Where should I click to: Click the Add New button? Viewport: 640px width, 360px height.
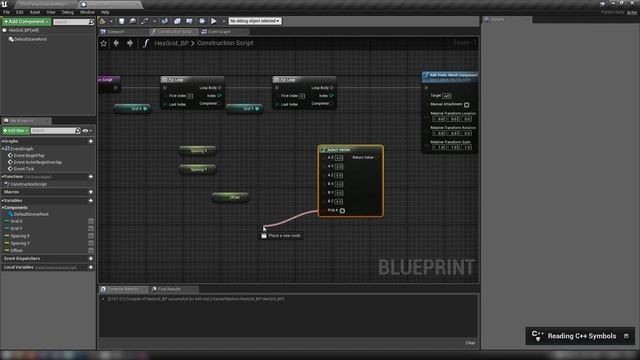16,131
